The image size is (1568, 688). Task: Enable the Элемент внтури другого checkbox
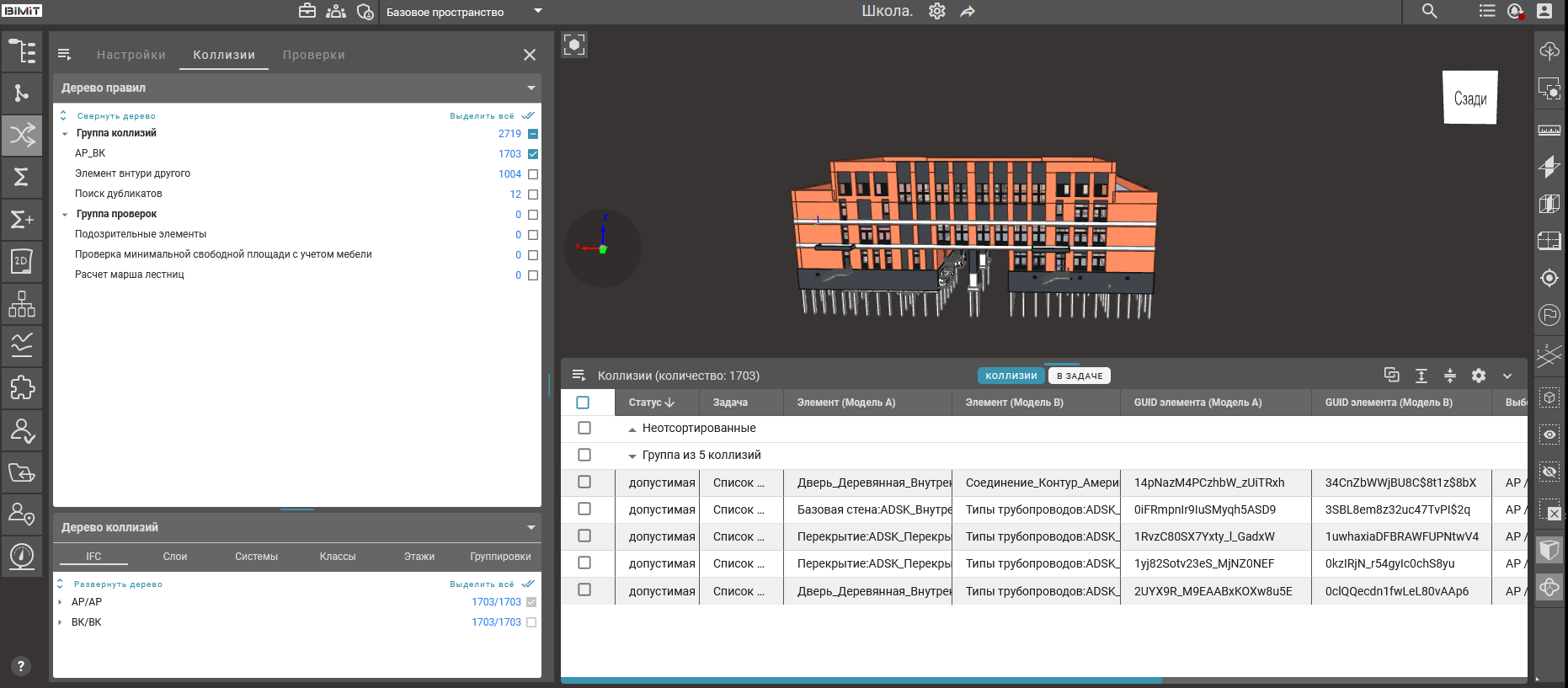coord(532,174)
